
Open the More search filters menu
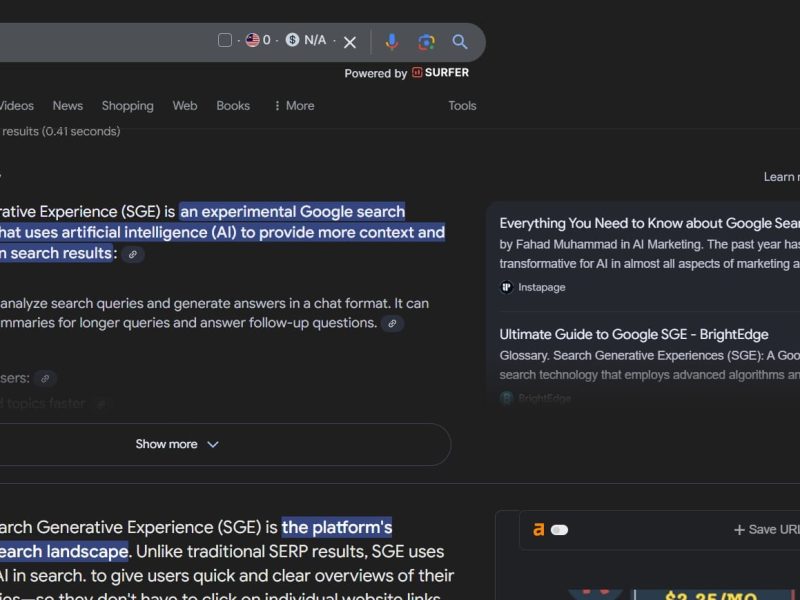pos(294,106)
